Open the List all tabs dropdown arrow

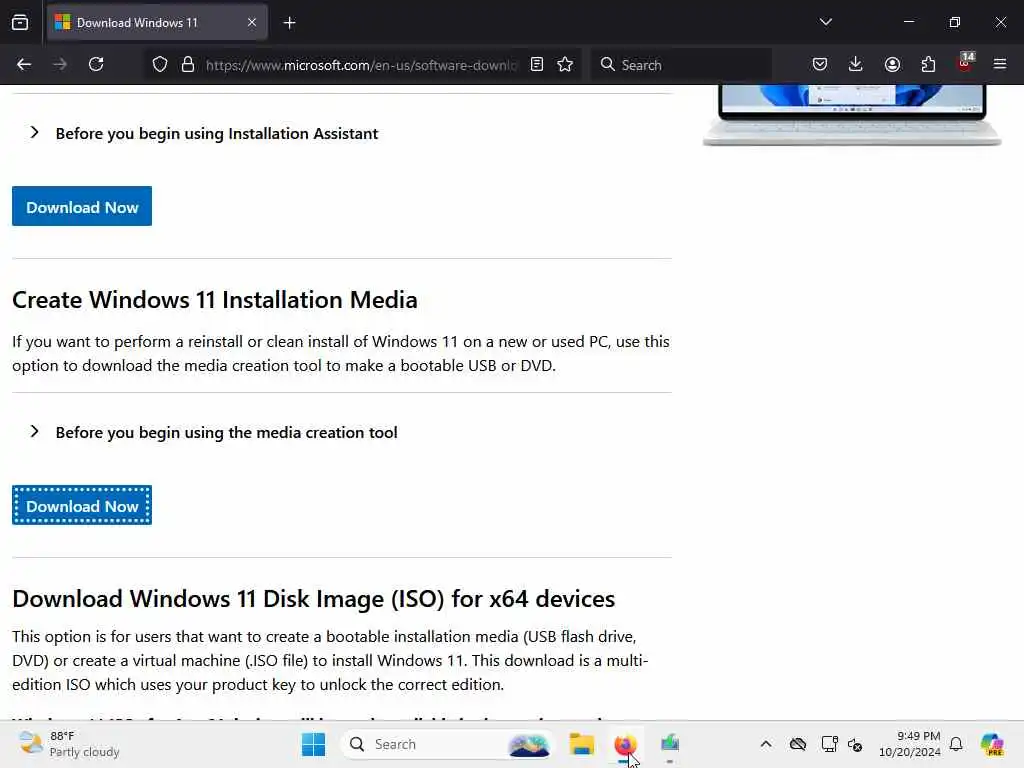[825, 22]
